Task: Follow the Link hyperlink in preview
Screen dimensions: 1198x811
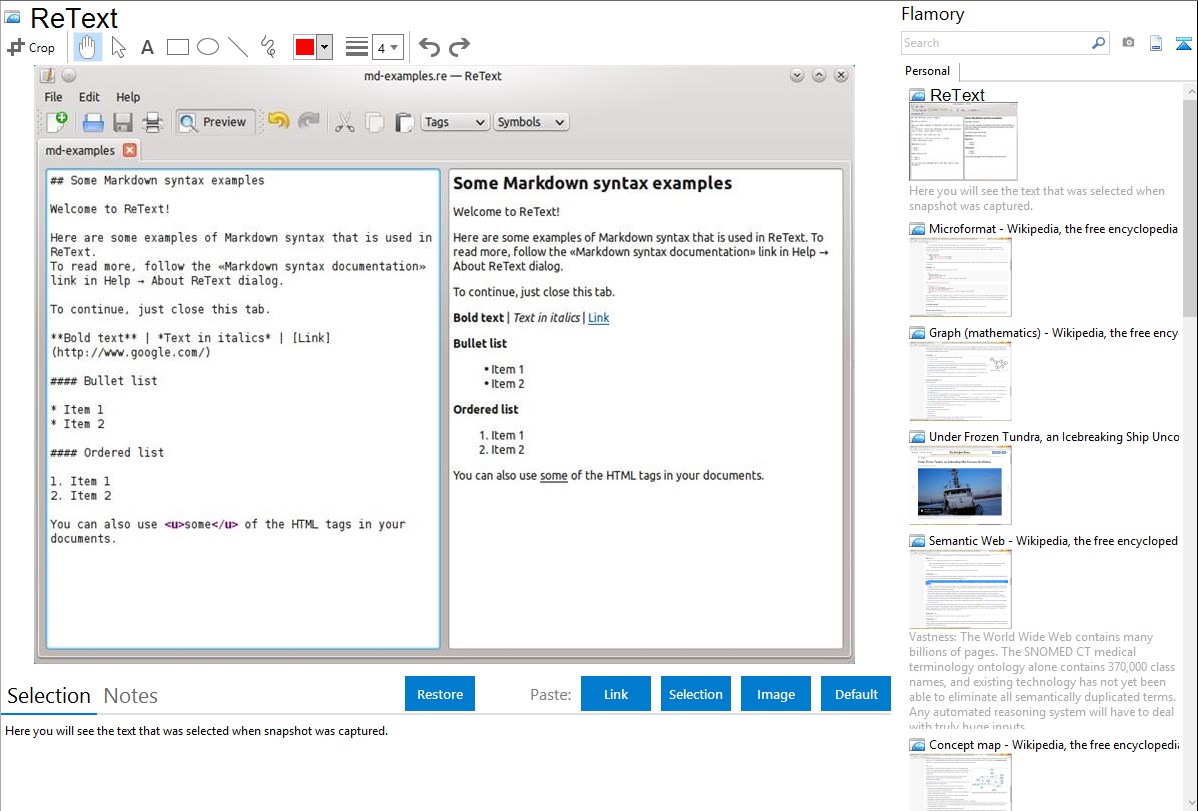Action: coord(598,318)
